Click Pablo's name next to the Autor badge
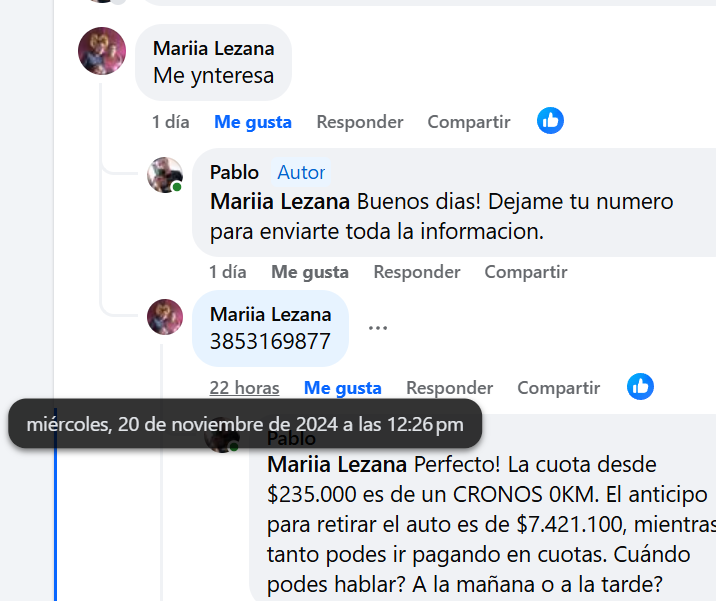This screenshot has width=716, height=601. [x=234, y=172]
